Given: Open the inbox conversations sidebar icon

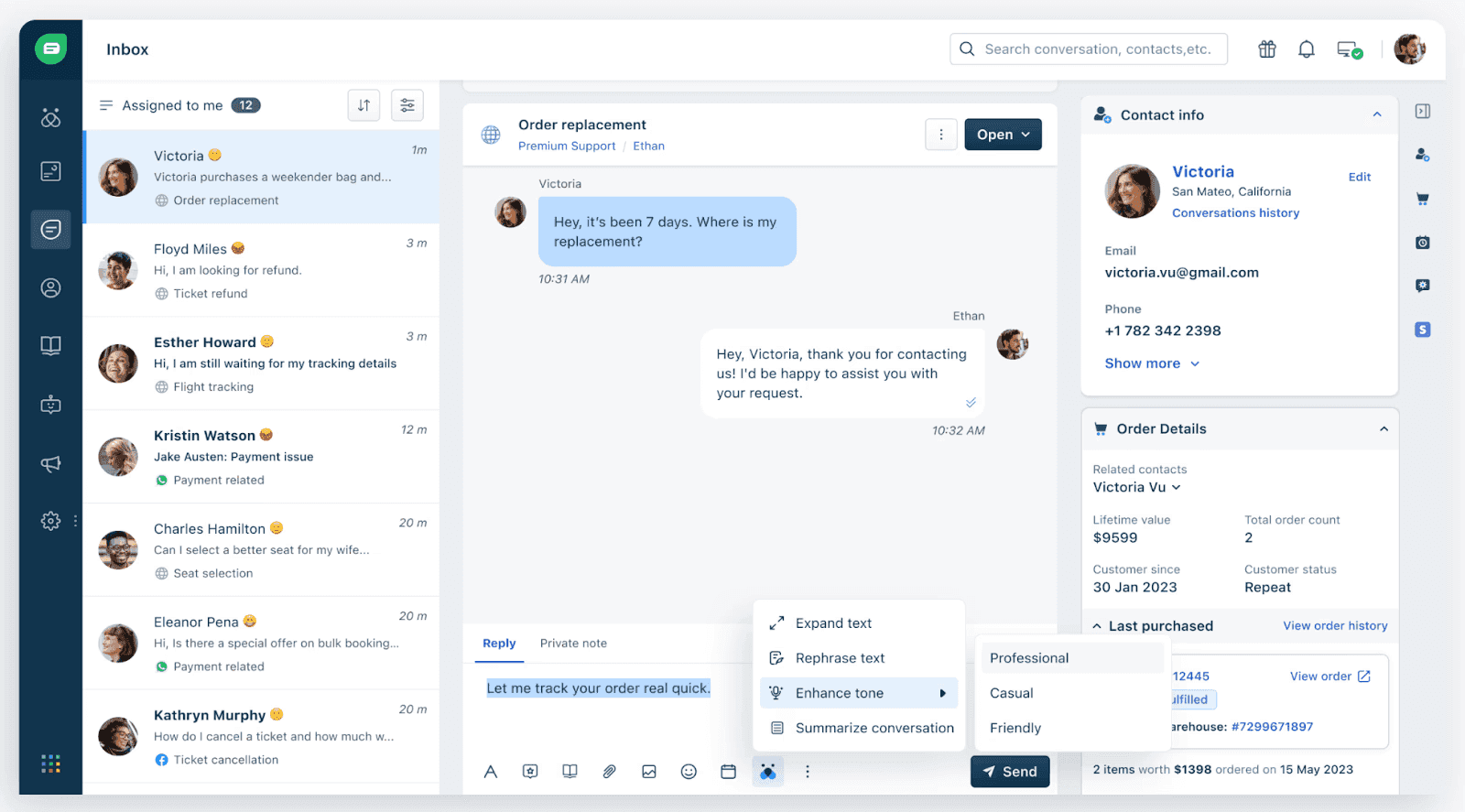Looking at the screenshot, I should coord(51,229).
